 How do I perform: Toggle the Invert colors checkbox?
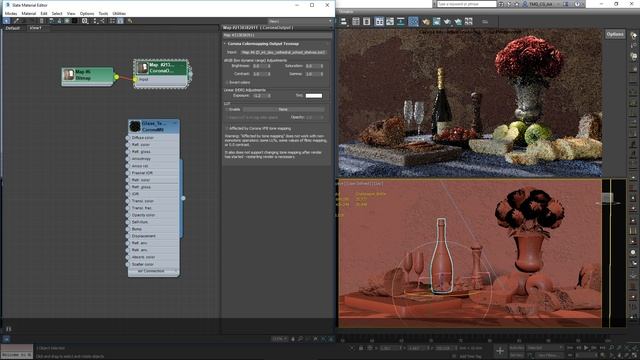pos(227,82)
